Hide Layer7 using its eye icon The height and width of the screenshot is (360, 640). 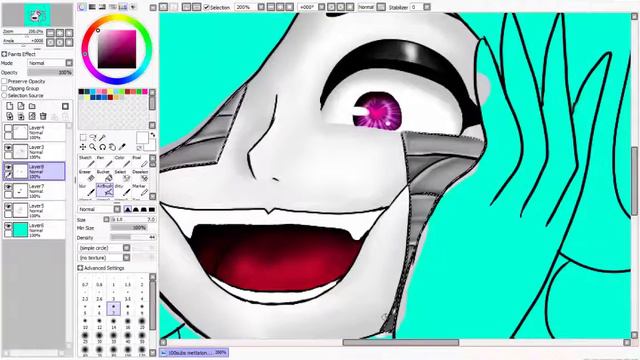click(8, 187)
